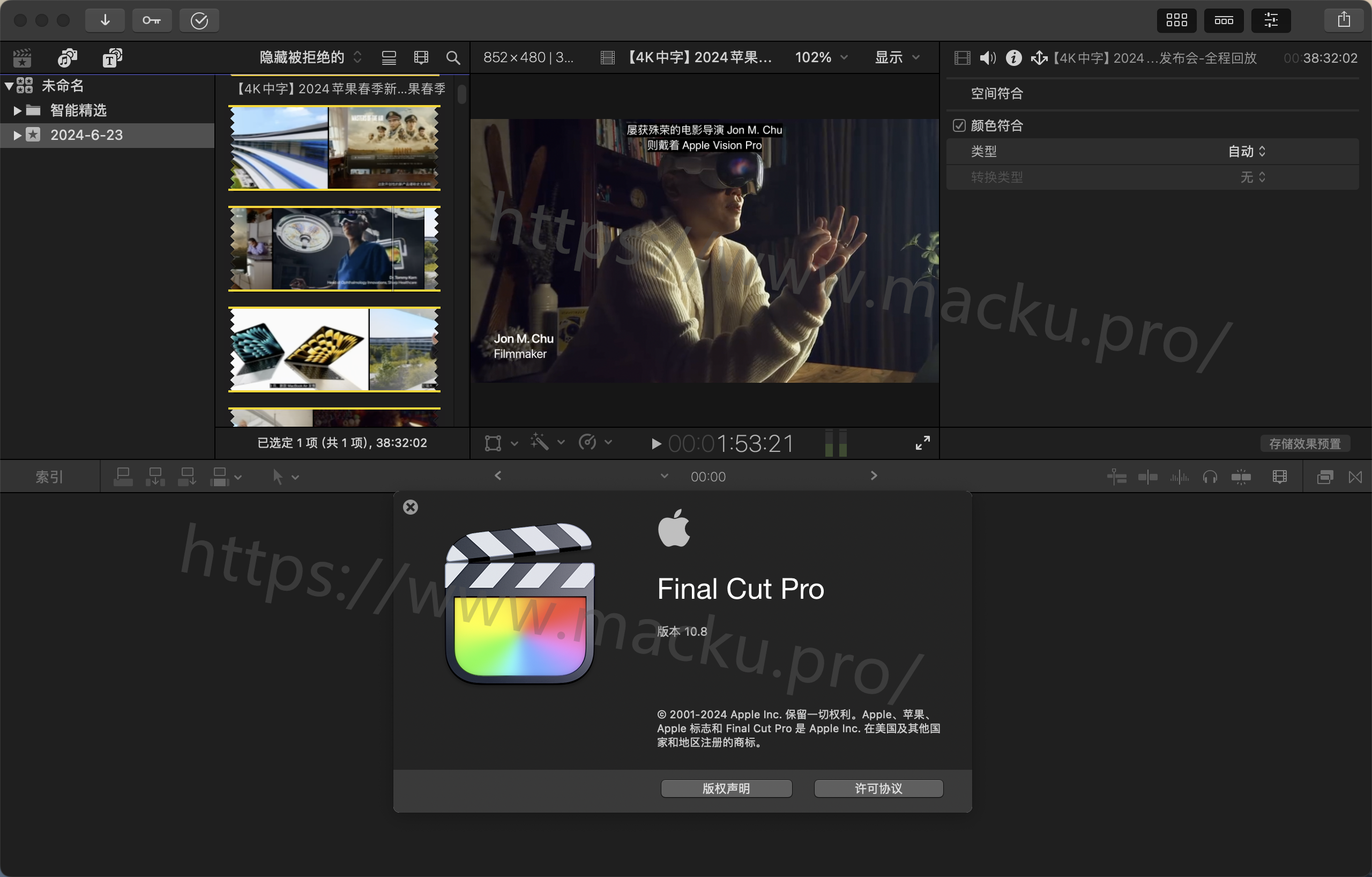Click the browser vertical scrollbar
Screen dimensions: 1372x877
tap(461, 94)
